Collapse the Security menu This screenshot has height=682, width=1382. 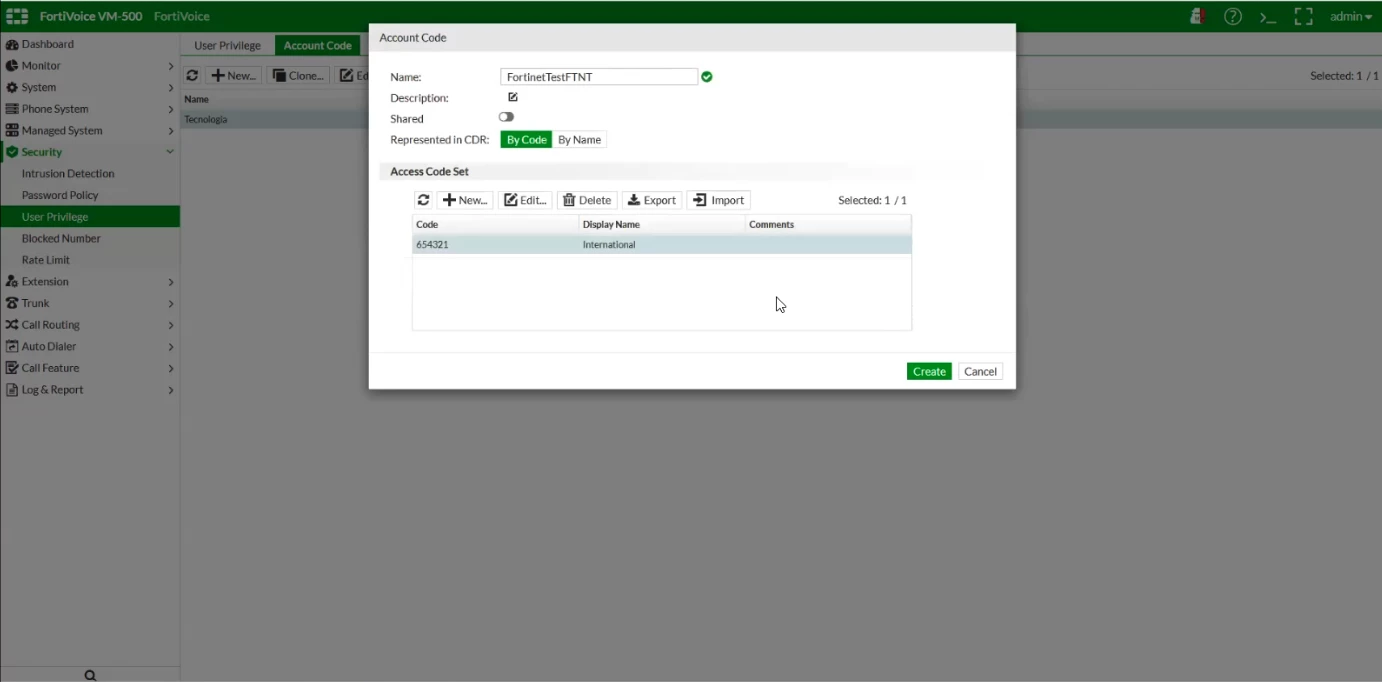click(x=90, y=152)
